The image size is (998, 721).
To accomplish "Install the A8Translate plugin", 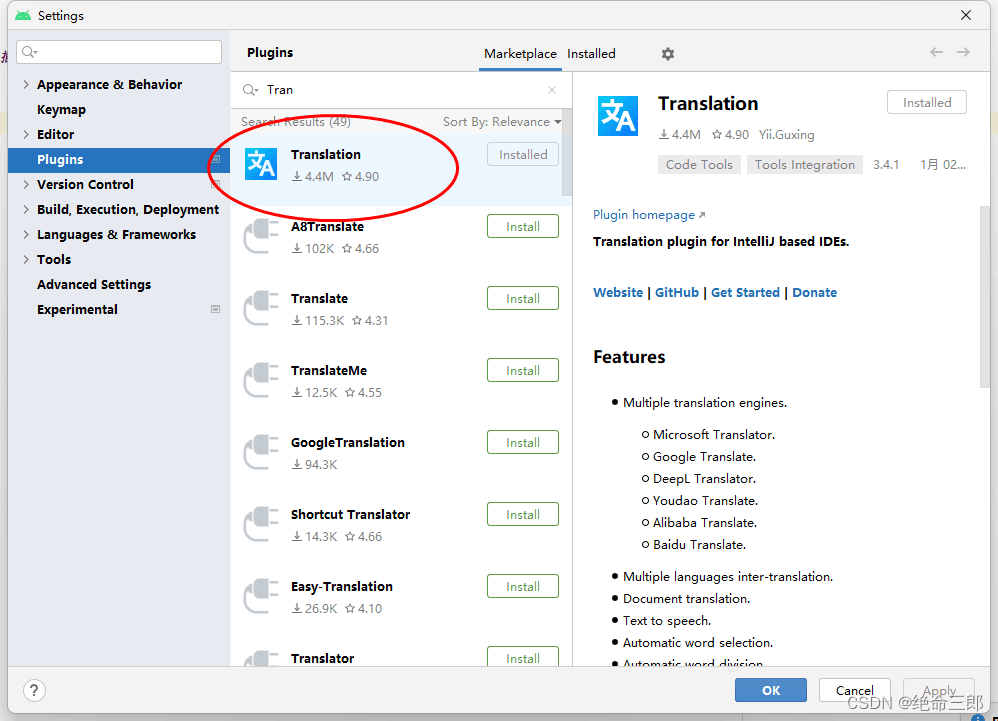I will point(523,227).
